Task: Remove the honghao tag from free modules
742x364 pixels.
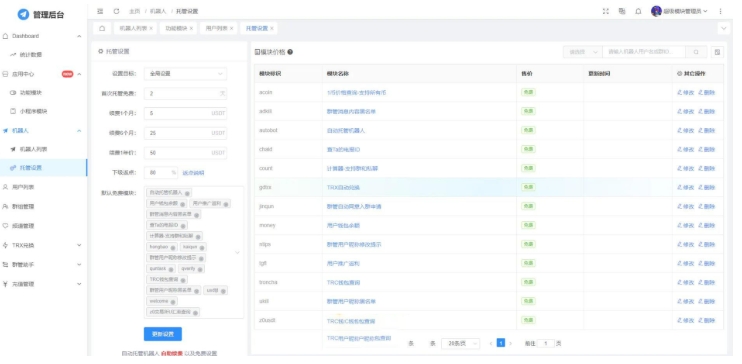Action: pyautogui.click(x=174, y=247)
